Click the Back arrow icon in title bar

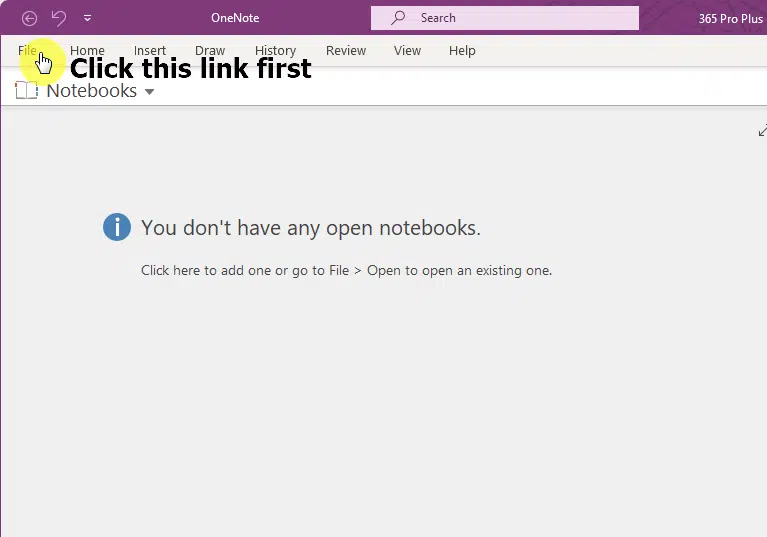point(29,19)
